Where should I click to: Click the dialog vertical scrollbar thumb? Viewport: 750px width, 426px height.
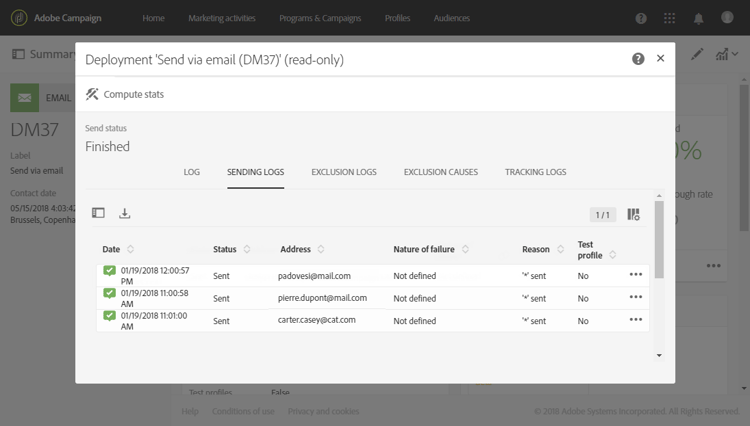(x=659, y=239)
